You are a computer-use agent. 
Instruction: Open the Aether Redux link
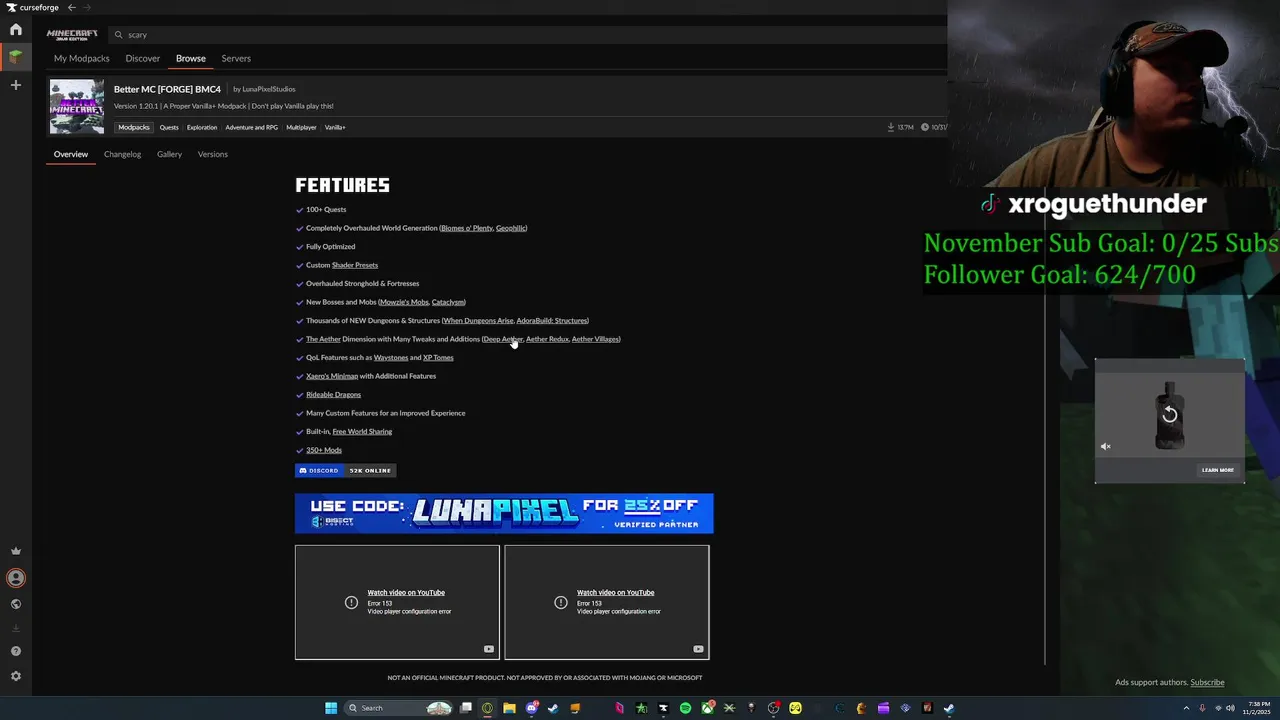547,339
